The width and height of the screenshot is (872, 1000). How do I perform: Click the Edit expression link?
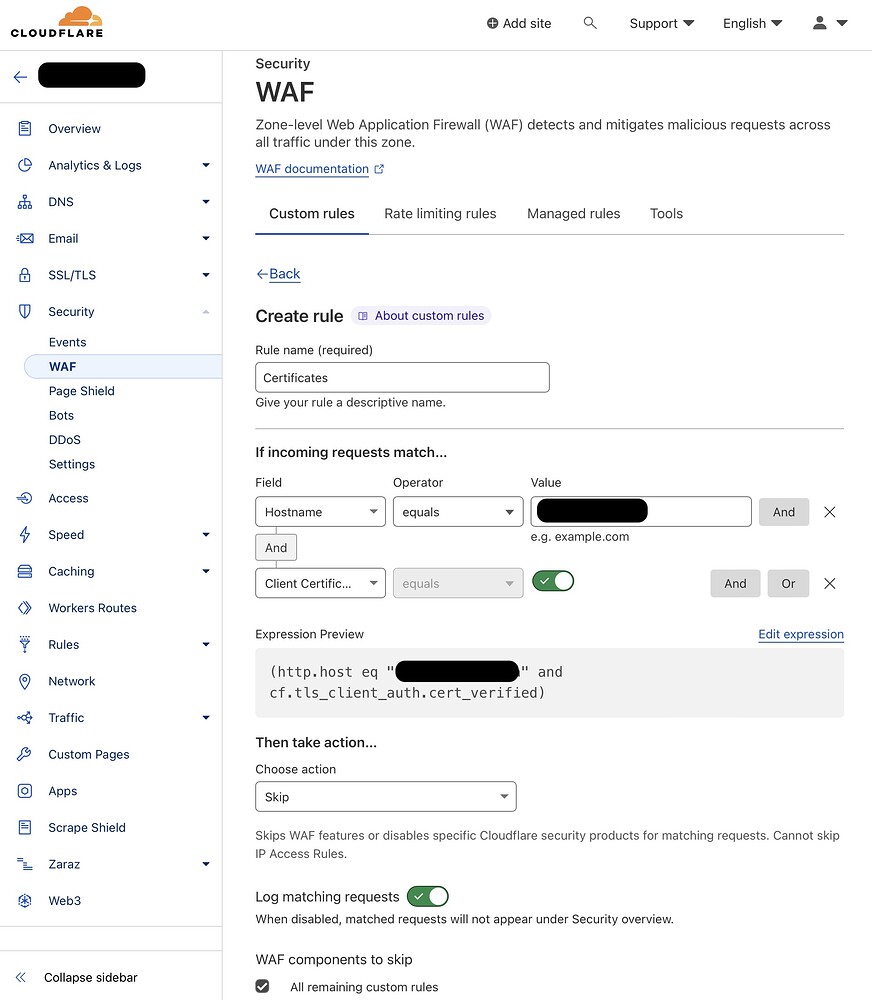[x=800, y=634]
